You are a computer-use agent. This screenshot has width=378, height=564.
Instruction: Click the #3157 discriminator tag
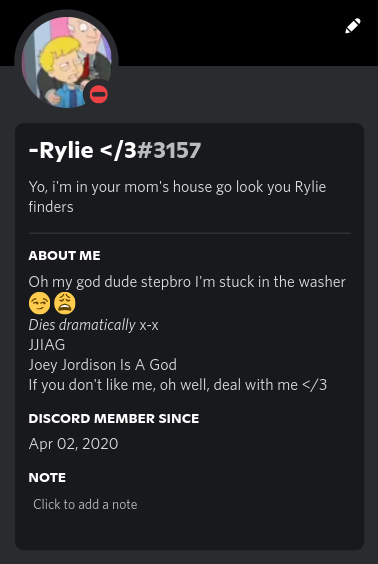pos(169,150)
